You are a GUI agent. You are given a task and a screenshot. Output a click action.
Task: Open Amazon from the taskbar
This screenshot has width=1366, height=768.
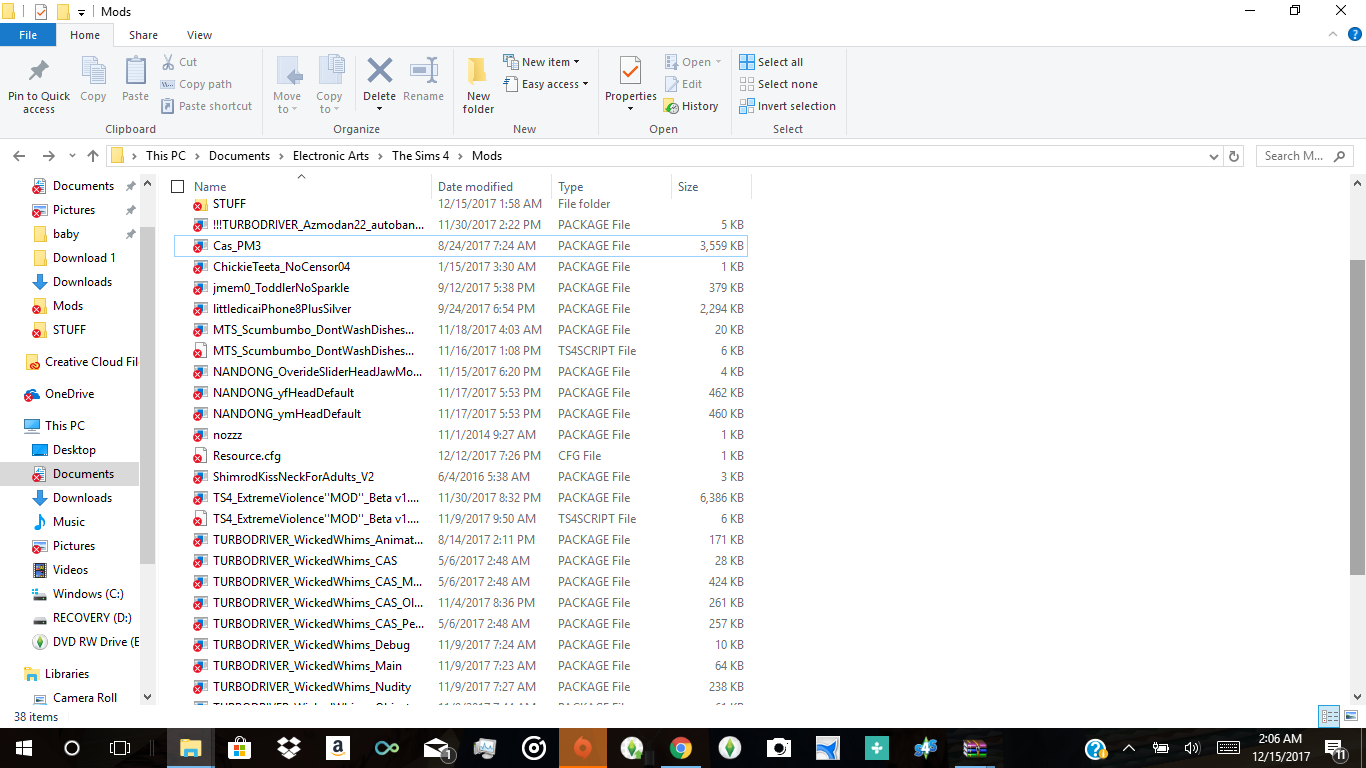337,748
